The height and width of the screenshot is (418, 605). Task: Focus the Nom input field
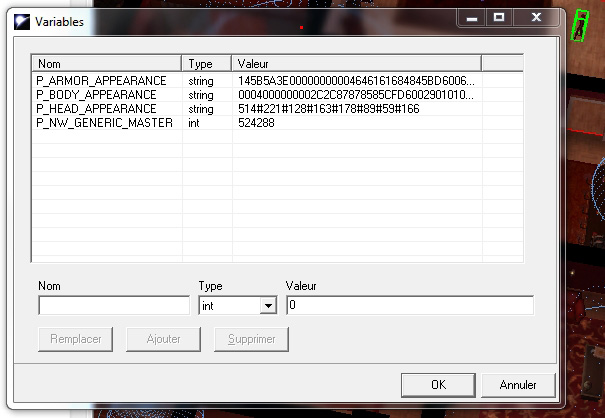click(114, 305)
